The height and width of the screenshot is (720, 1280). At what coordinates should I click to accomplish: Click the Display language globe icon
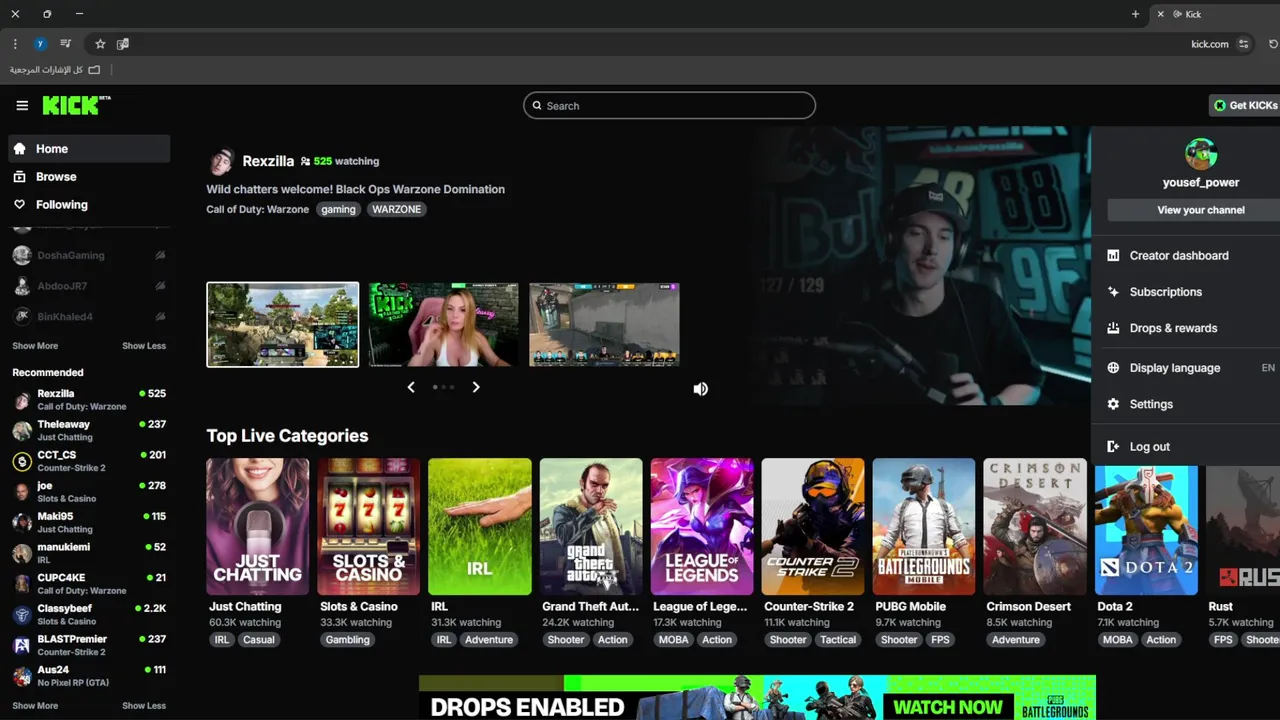click(x=1113, y=368)
